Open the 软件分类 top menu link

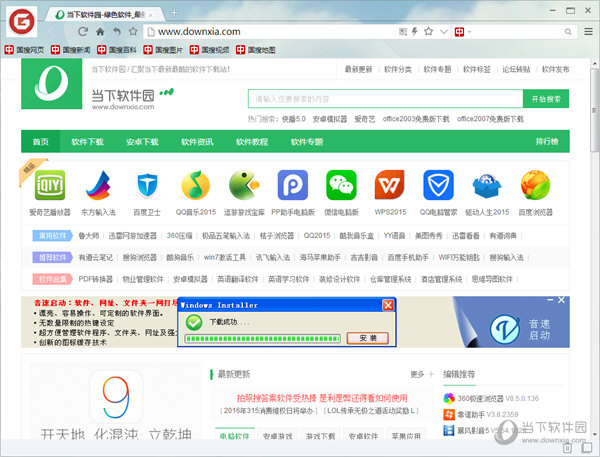tap(398, 69)
